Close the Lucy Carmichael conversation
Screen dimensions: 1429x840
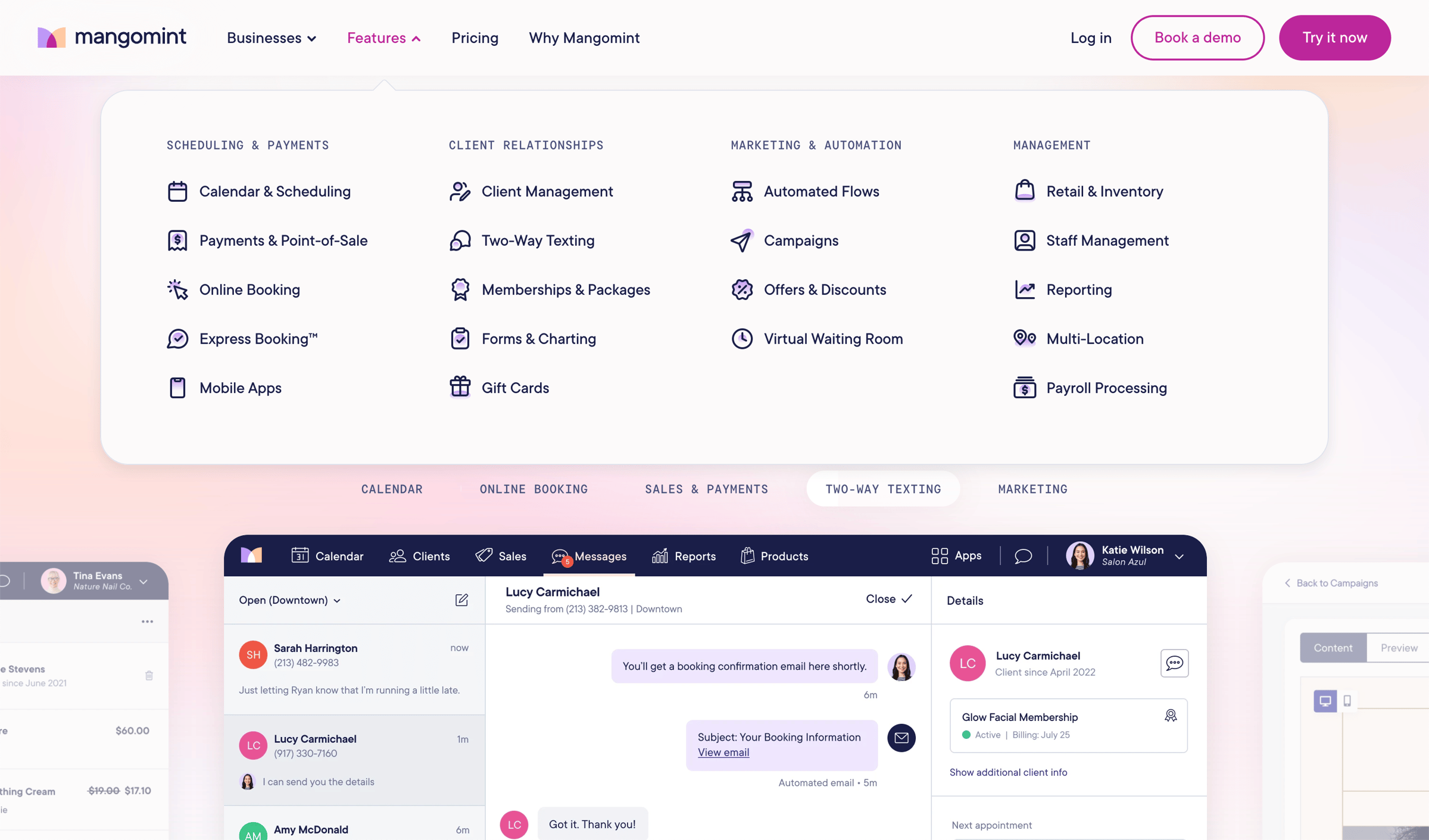coord(889,599)
